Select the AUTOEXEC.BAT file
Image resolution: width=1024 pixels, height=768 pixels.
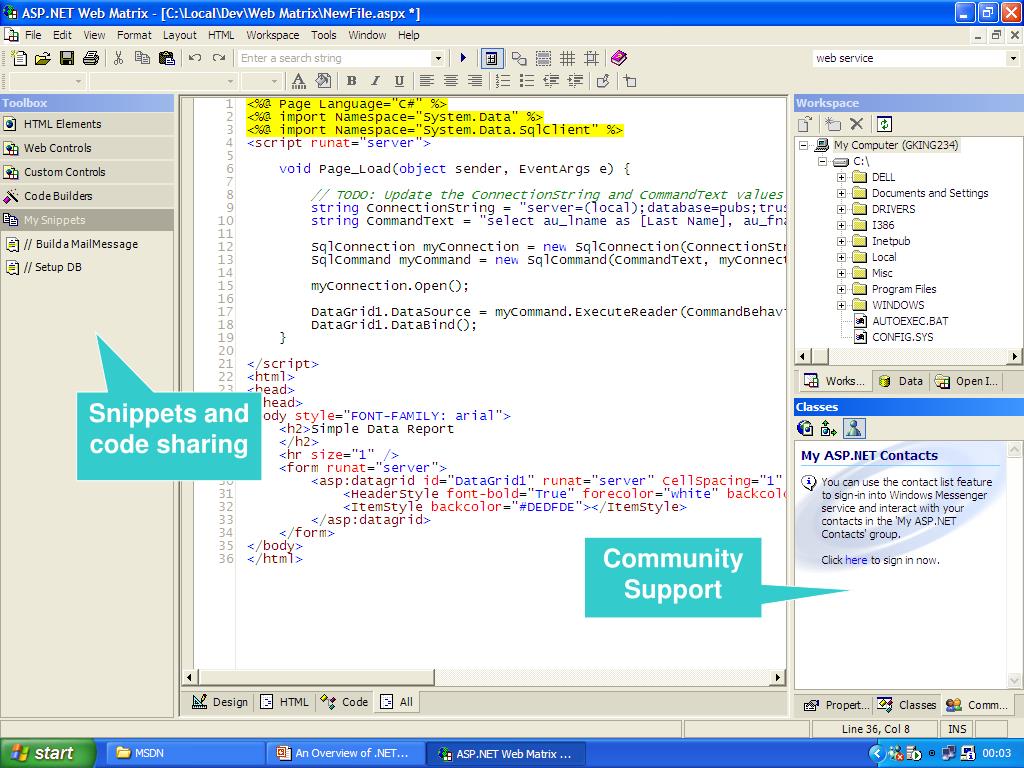click(910, 321)
